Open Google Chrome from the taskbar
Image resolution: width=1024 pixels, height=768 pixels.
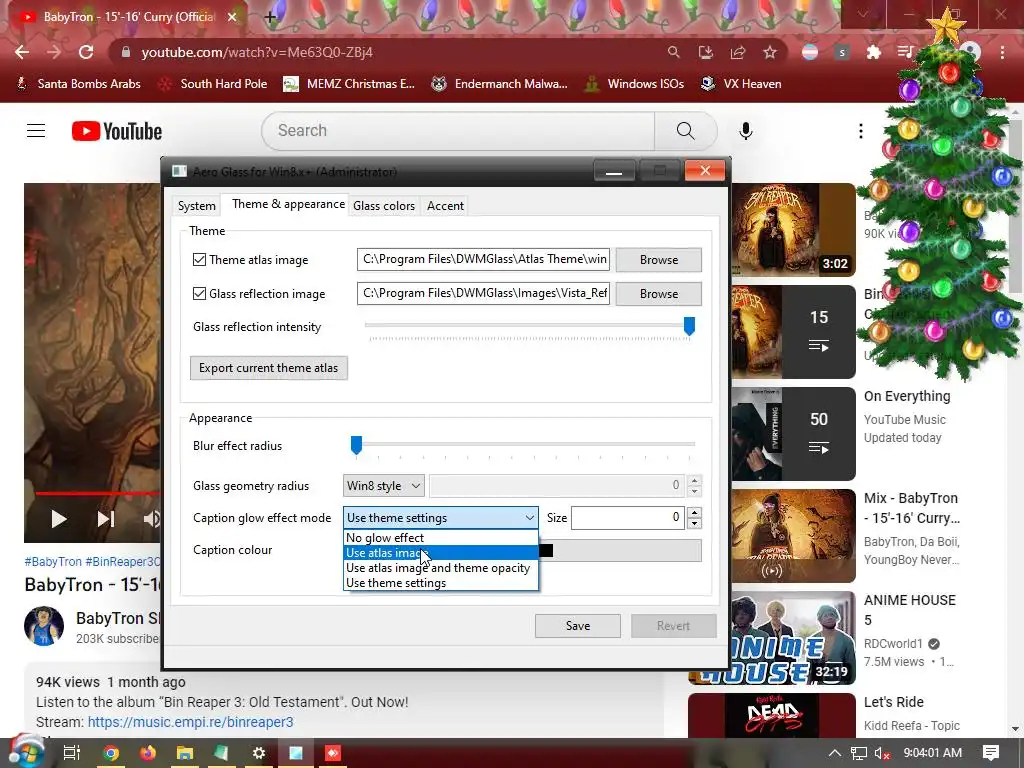(111, 753)
